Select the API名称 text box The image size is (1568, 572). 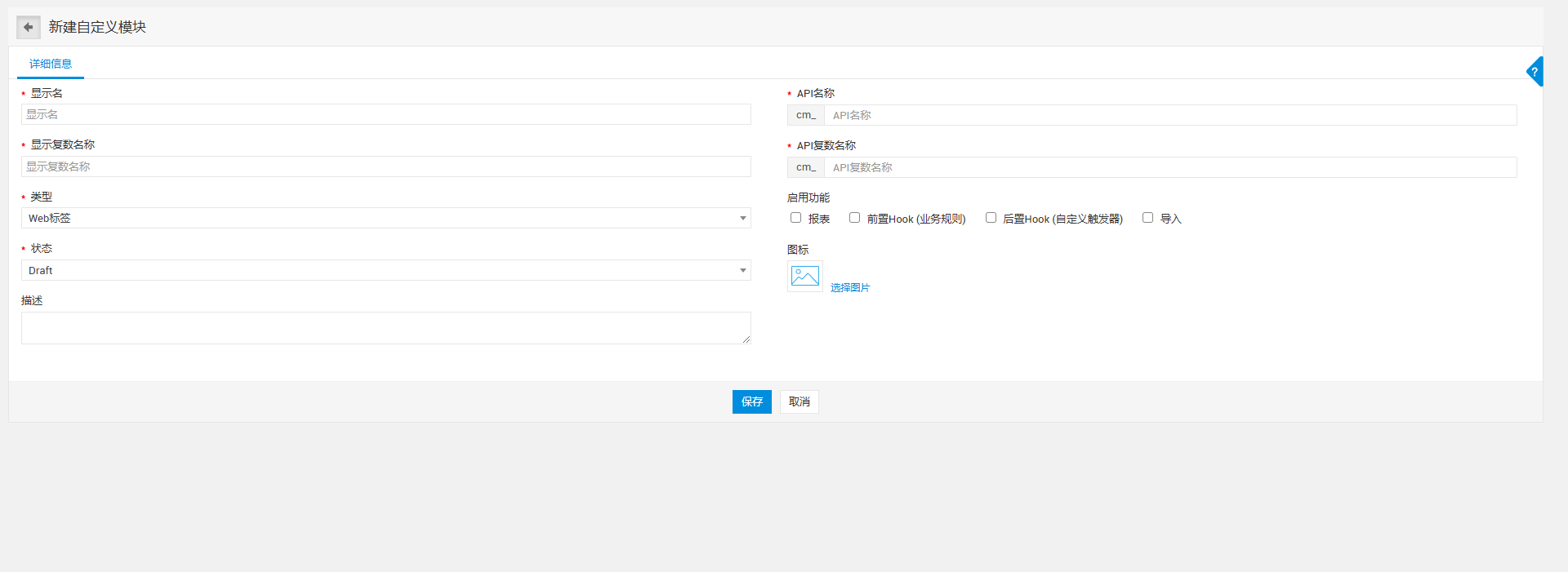click(x=1169, y=115)
